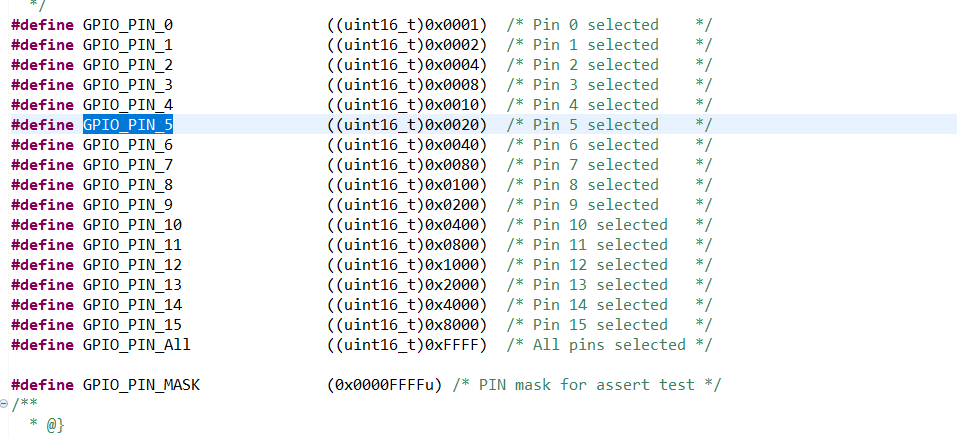The height and width of the screenshot is (437, 957).
Task: Click the highlighted GPIO_PIN_5 identifier
Action: (127, 125)
